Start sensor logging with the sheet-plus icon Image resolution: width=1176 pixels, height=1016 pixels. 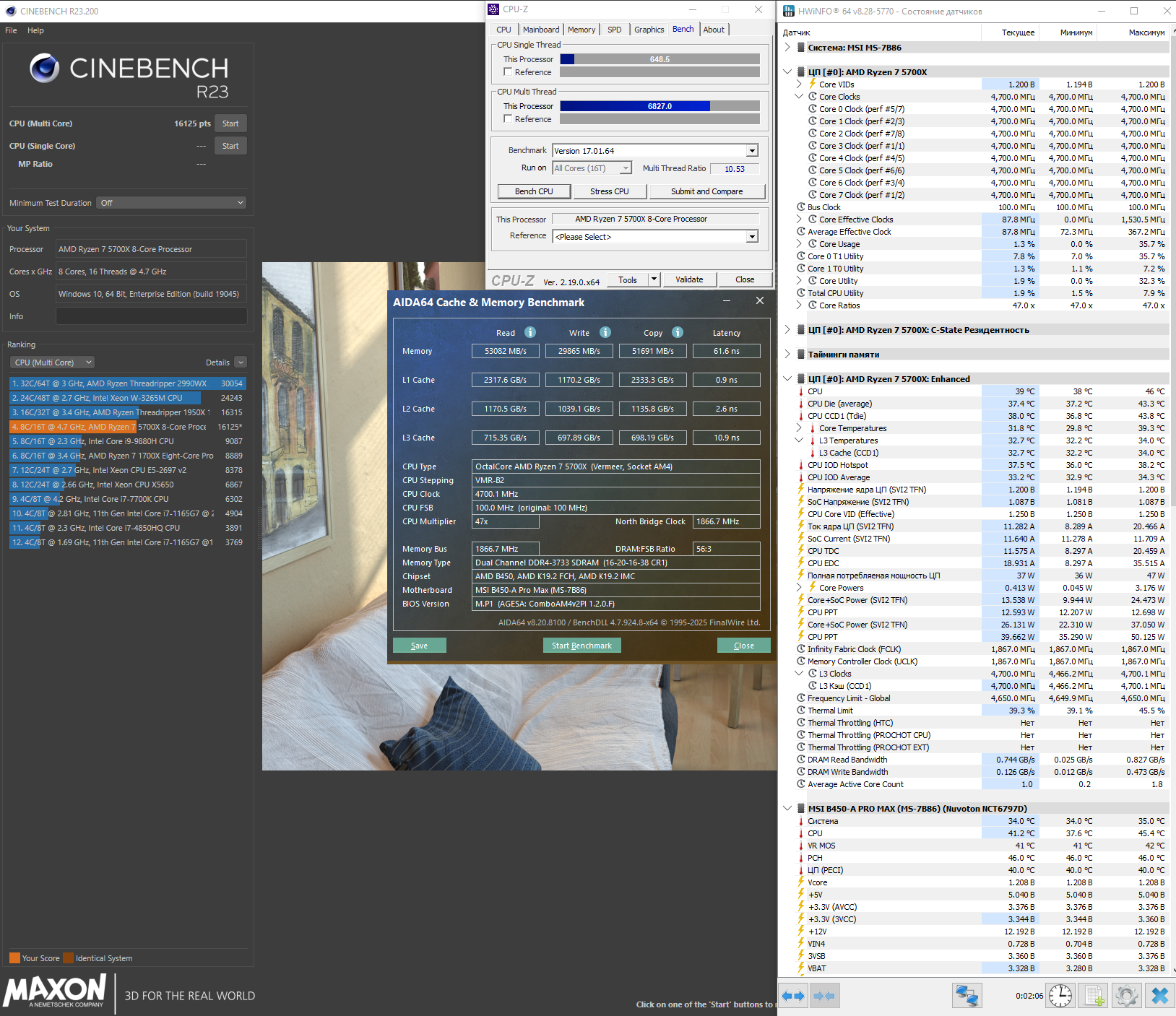pos(1094,996)
